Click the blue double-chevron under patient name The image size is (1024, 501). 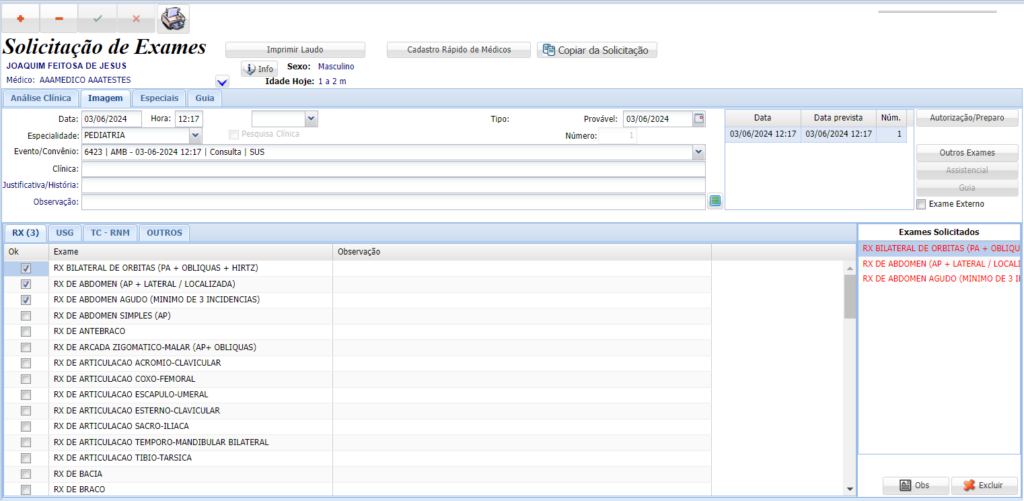point(222,82)
